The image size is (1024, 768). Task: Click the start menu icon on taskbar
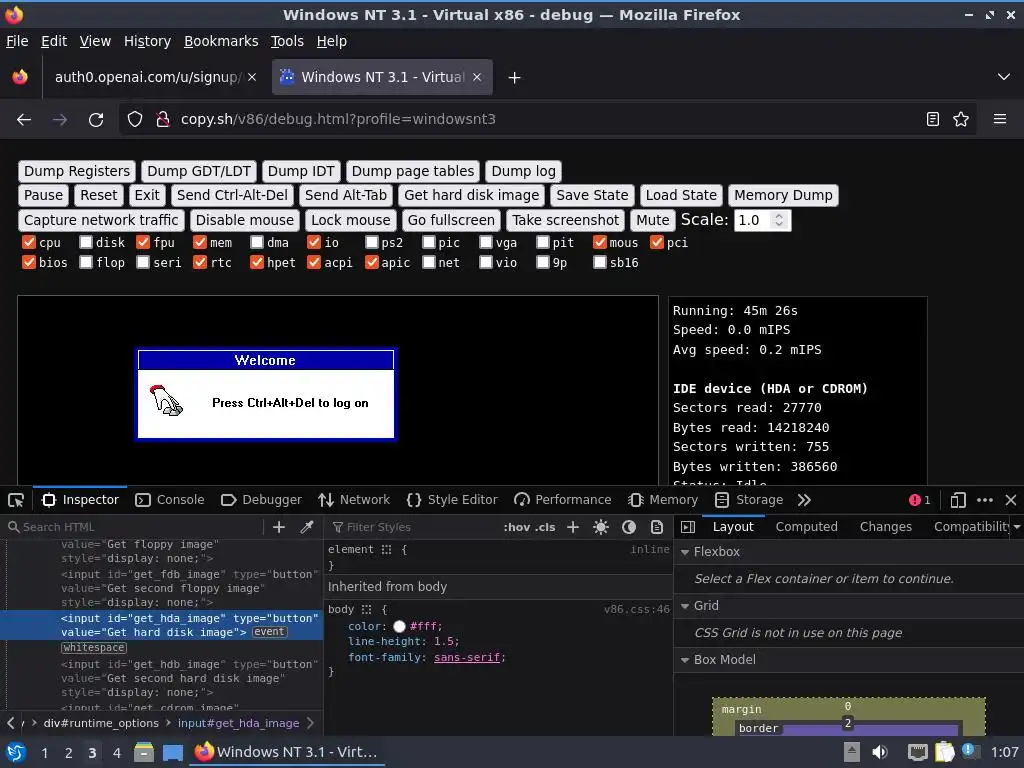pyautogui.click(x=16, y=752)
